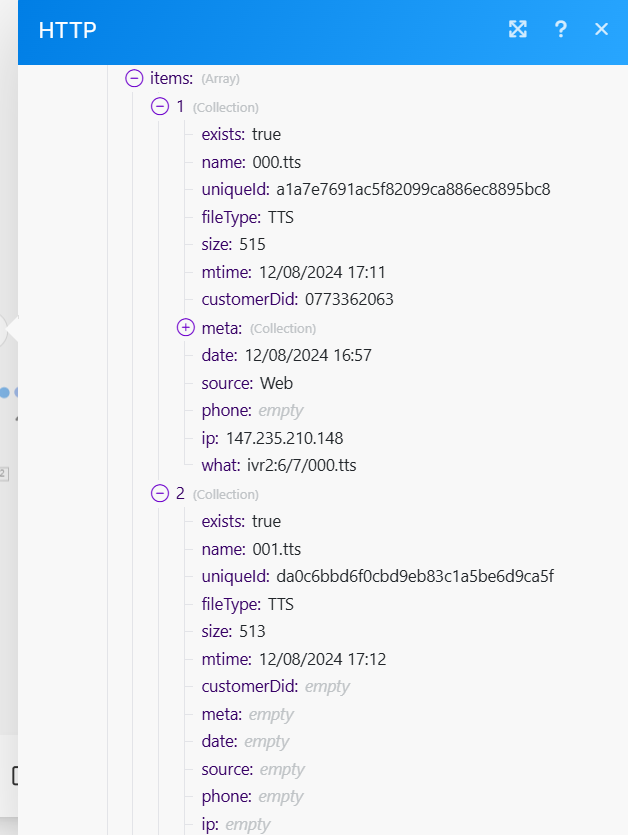Select the size value 513
Screen dimensions: 628x835
tap(252, 631)
